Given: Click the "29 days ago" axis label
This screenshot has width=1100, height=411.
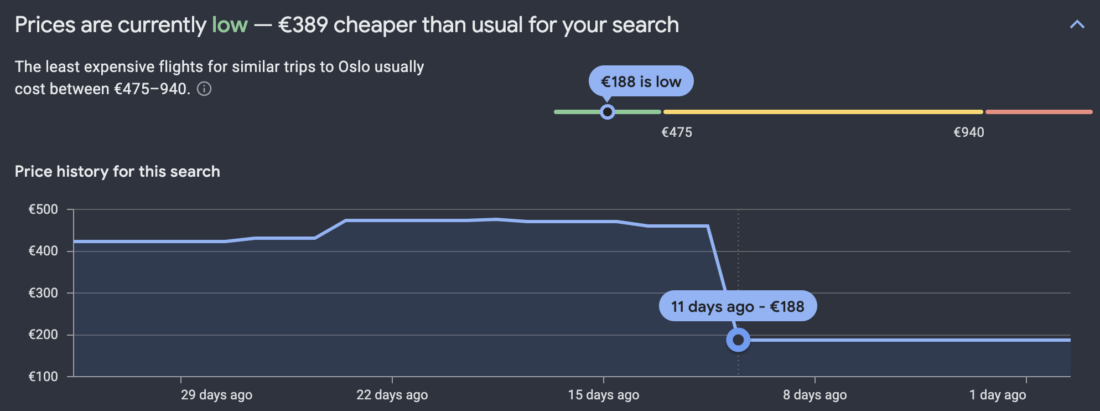Looking at the screenshot, I should point(216,395).
